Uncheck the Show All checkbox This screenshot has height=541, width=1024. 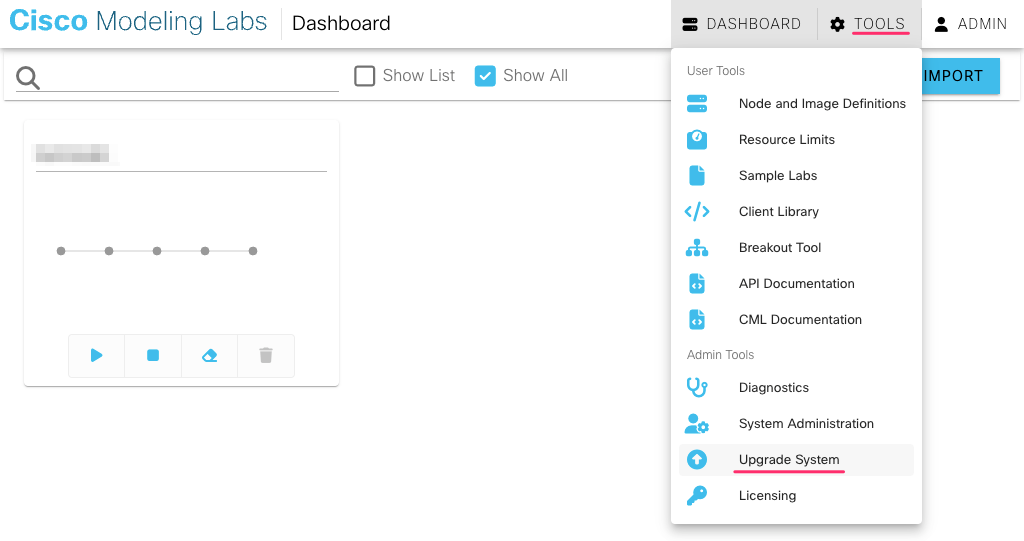coord(485,76)
